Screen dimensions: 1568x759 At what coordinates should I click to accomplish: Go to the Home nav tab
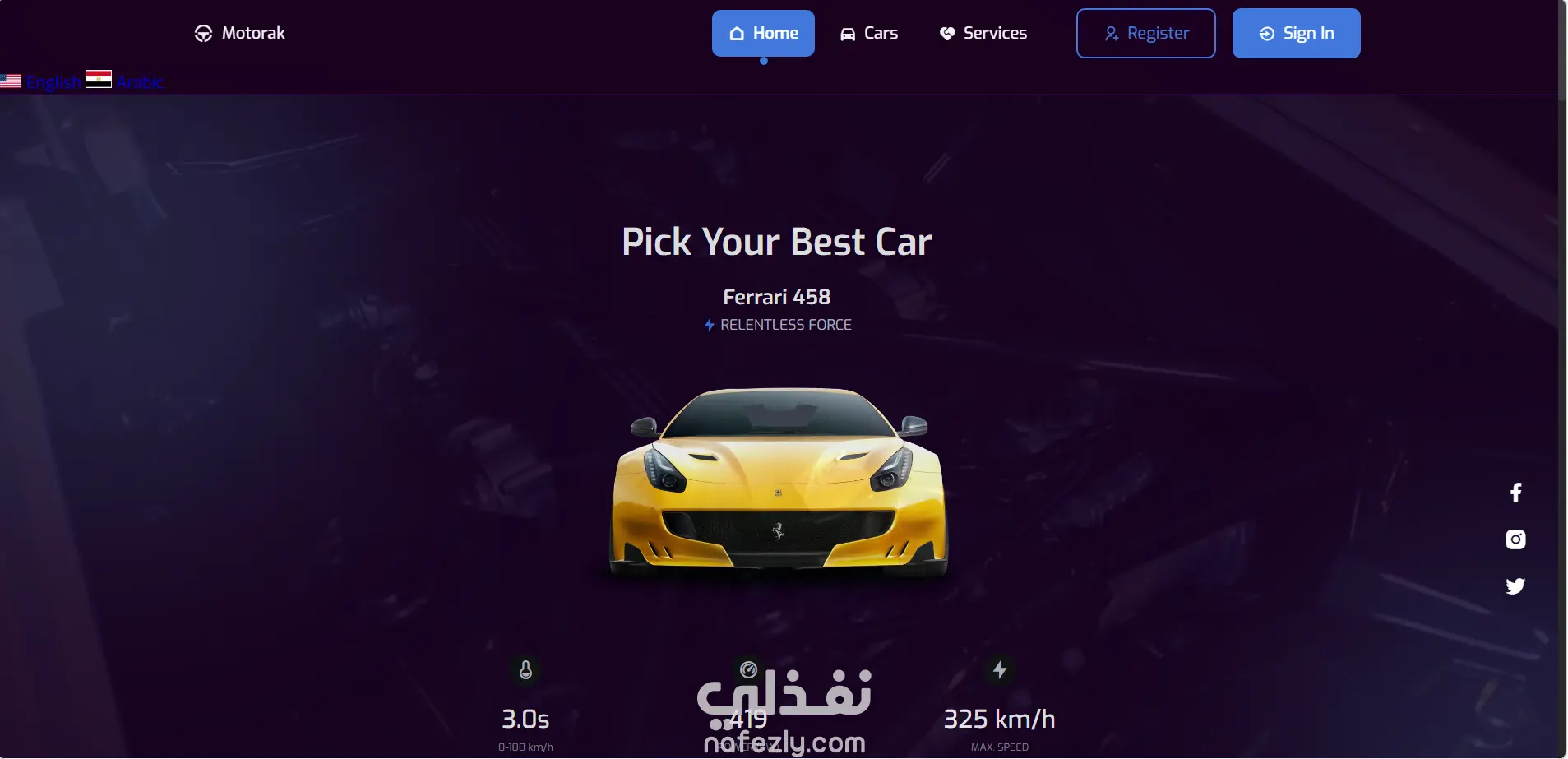[x=763, y=33]
